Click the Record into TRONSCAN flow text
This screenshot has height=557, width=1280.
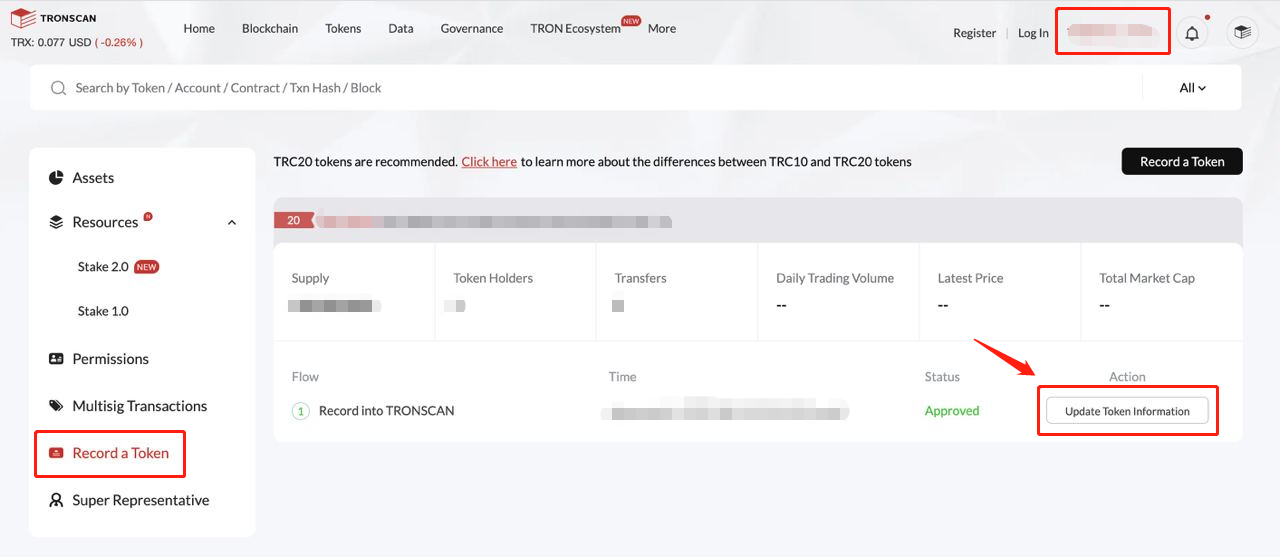tap(386, 411)
